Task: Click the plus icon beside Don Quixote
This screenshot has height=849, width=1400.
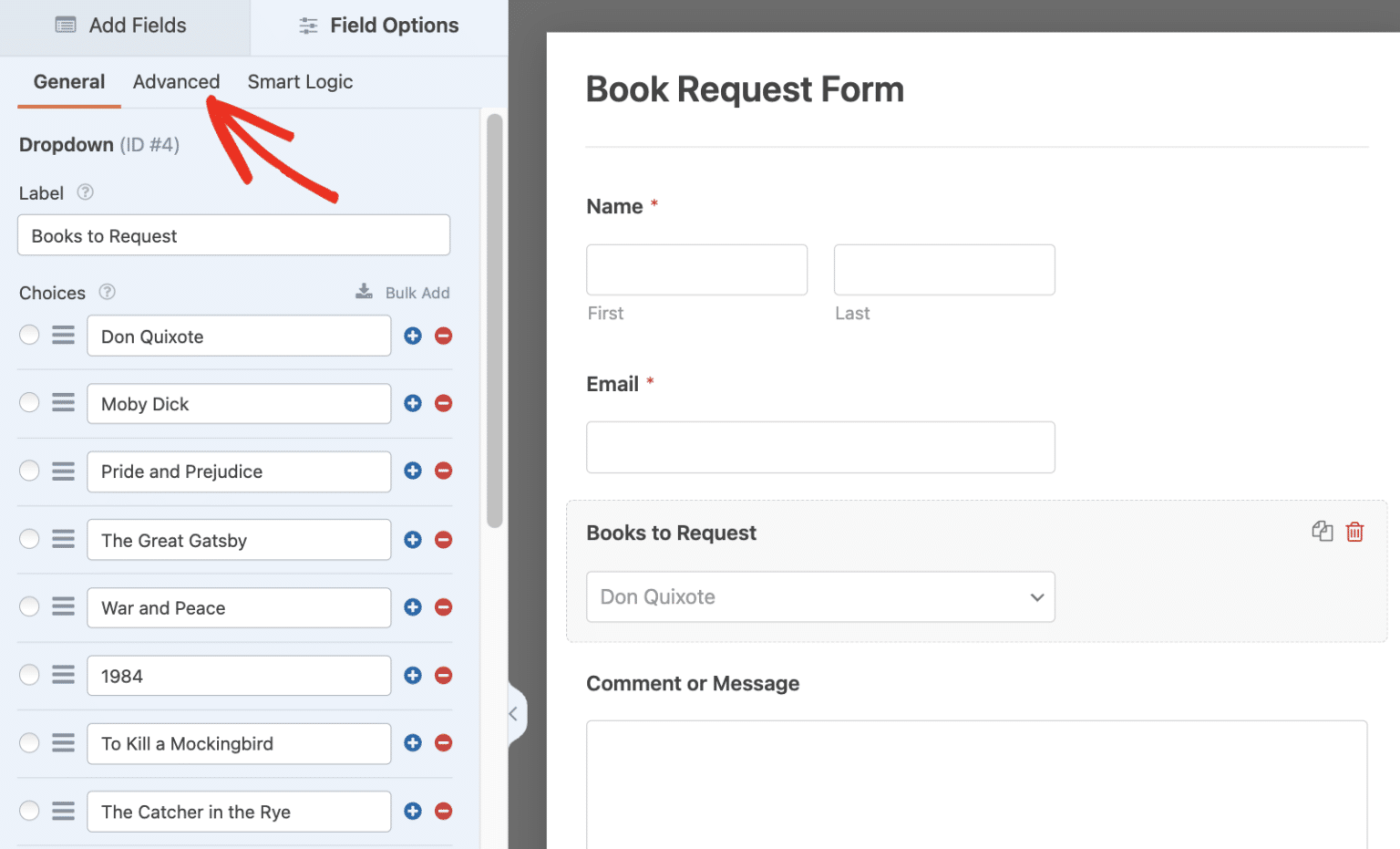Action: pos(412,336)
